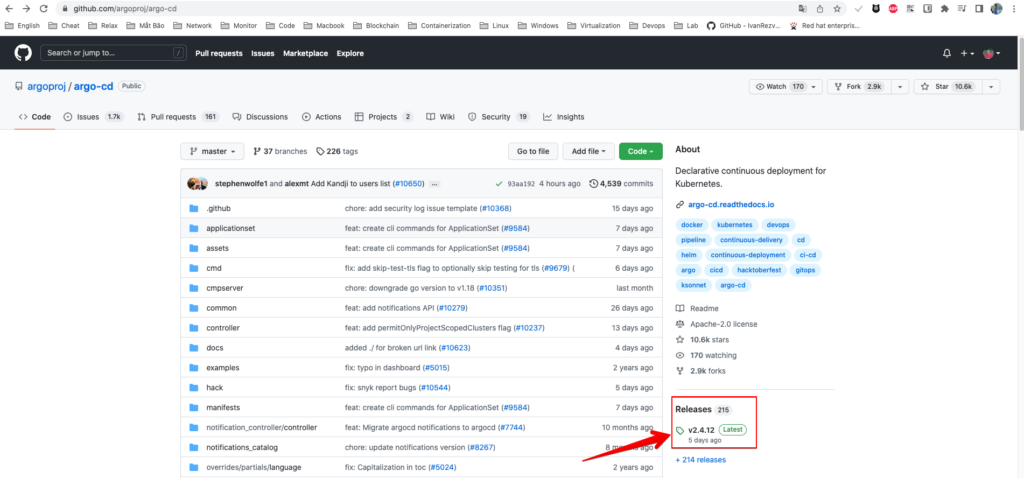
Task: Reload the page
Action: point(44,8)
